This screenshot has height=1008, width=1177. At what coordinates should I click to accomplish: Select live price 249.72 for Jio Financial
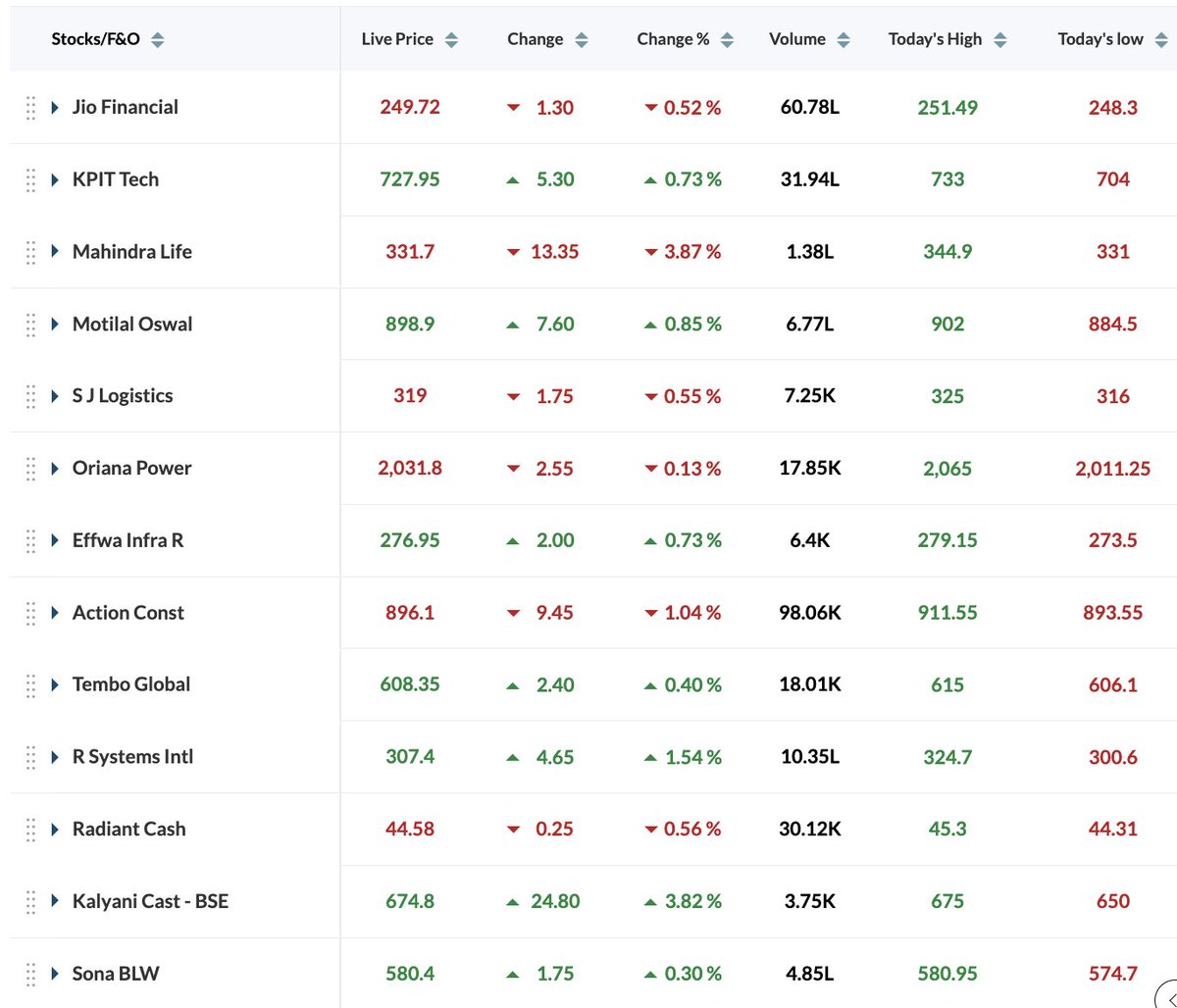410,107
